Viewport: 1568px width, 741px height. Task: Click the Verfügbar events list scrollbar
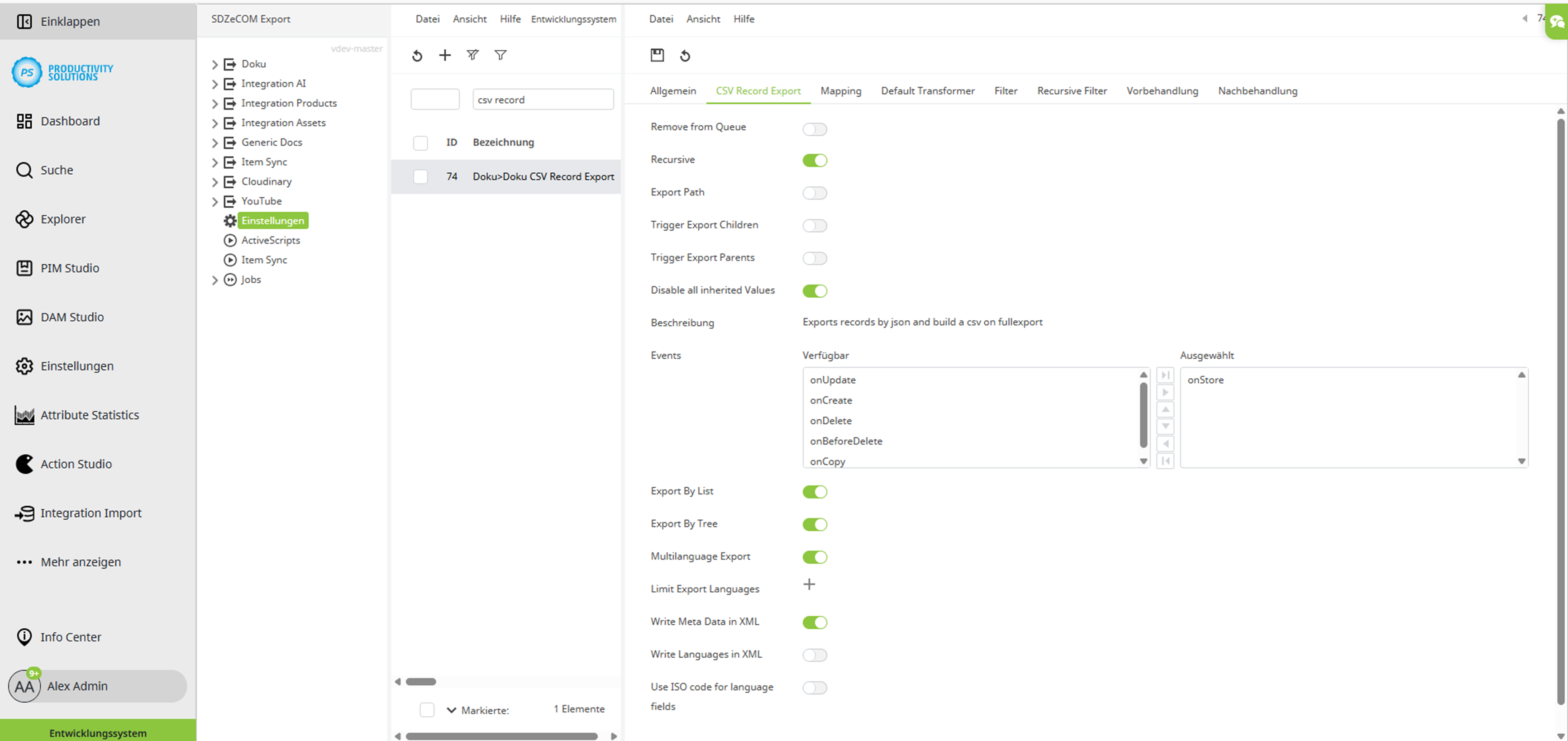click(x=1143, y=416)
